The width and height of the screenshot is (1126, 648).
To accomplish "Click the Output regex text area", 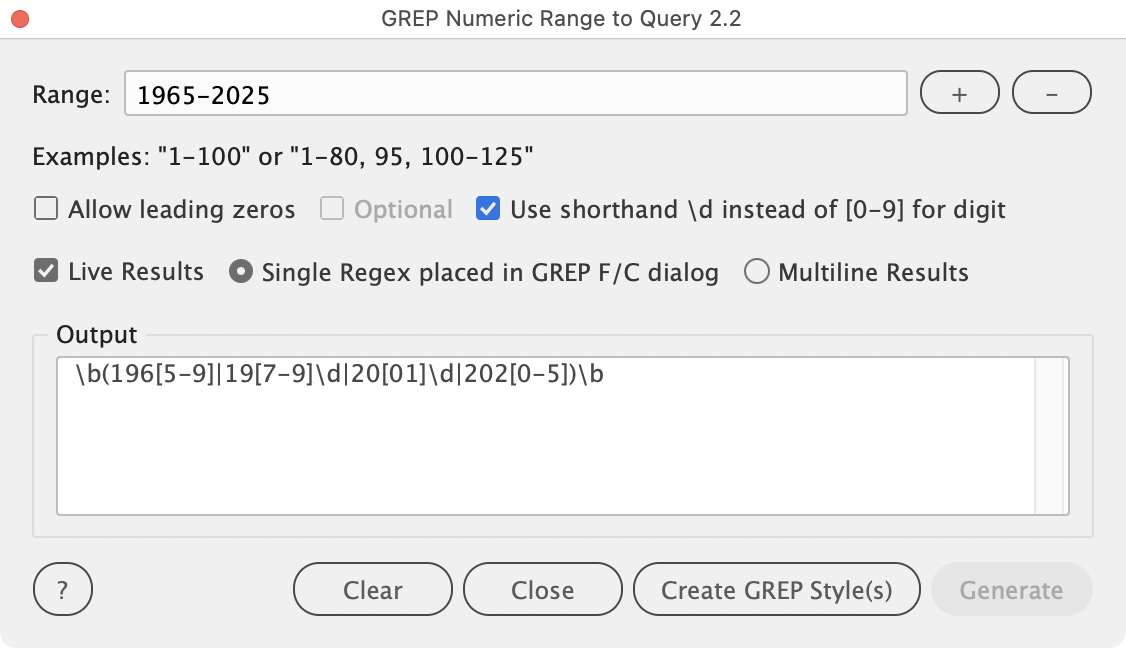I will click(545, 450).
